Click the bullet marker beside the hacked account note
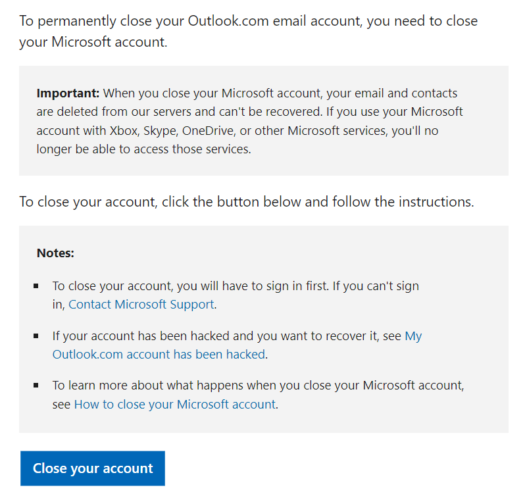The image size is (525, 500). point(36,336)
